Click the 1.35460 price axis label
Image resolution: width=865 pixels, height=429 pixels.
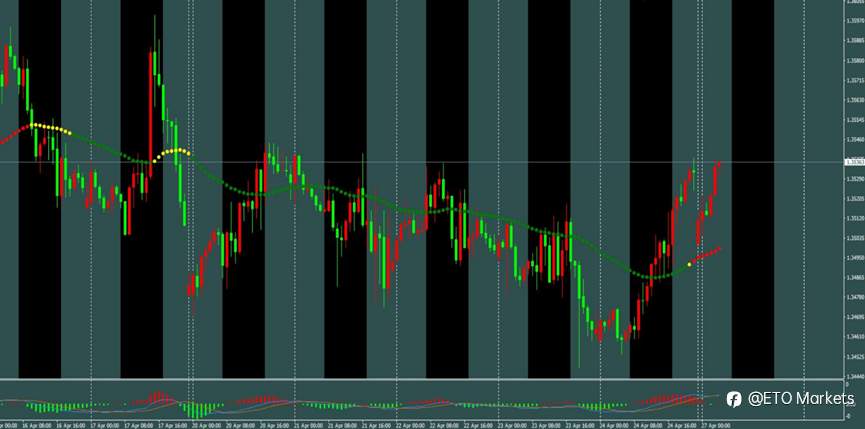[855, 140]
